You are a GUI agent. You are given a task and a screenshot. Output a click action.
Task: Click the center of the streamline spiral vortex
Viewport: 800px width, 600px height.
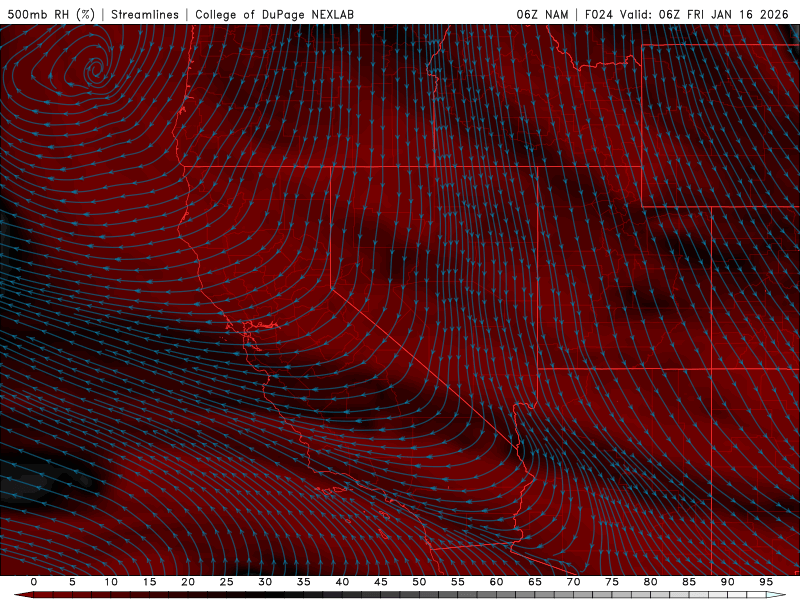pos(95,69)
